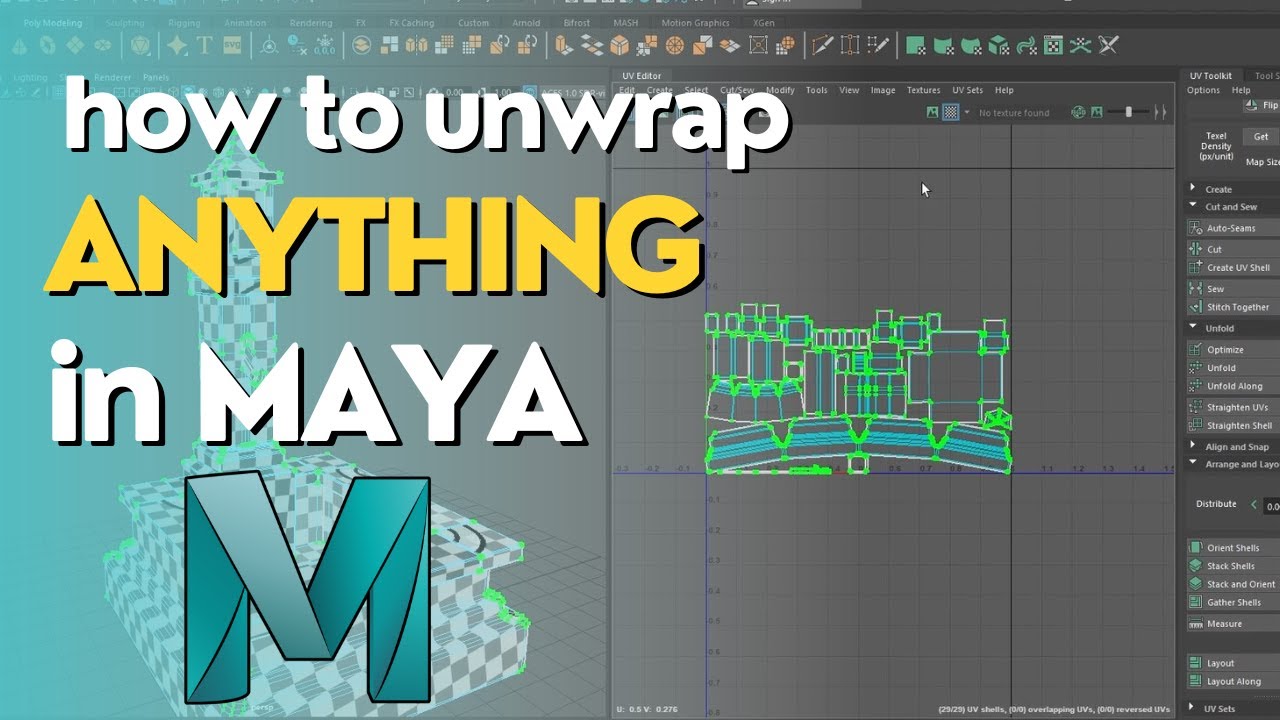Click Stack Shells
Screen dimensions: 1280x720
(x=1233, y=566)
